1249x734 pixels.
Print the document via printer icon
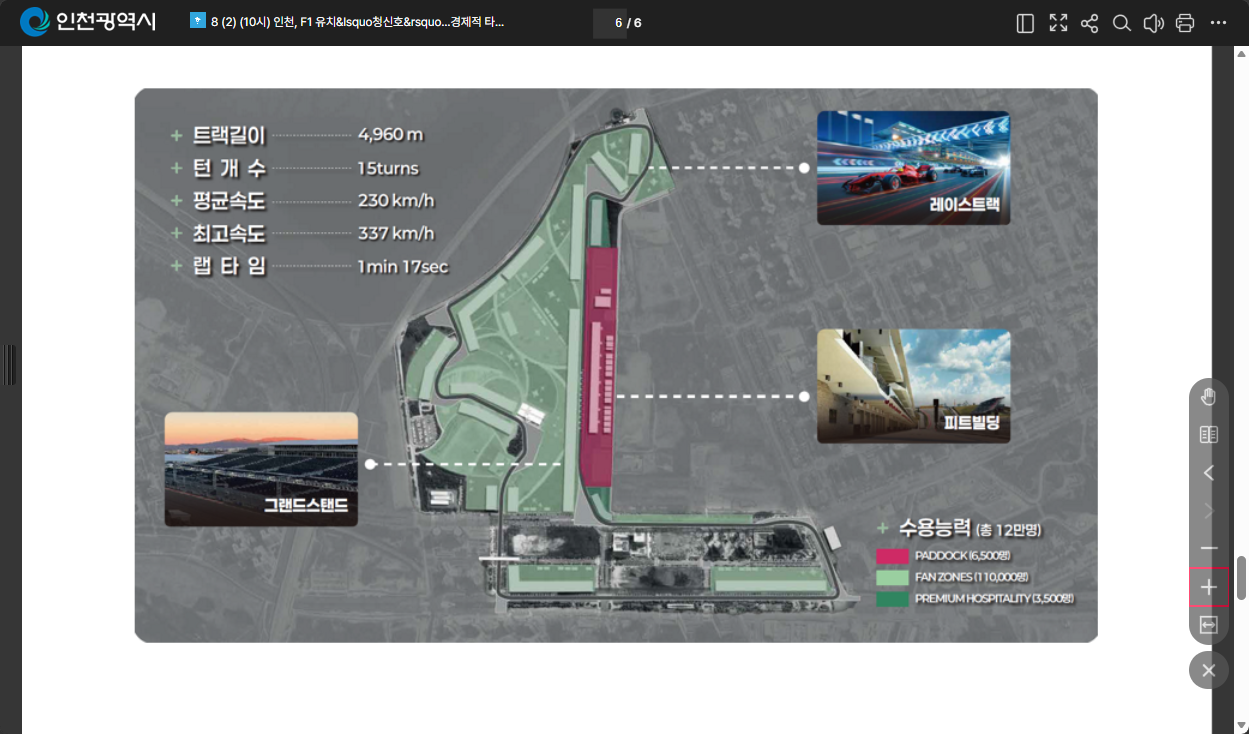coord(1186,23)
